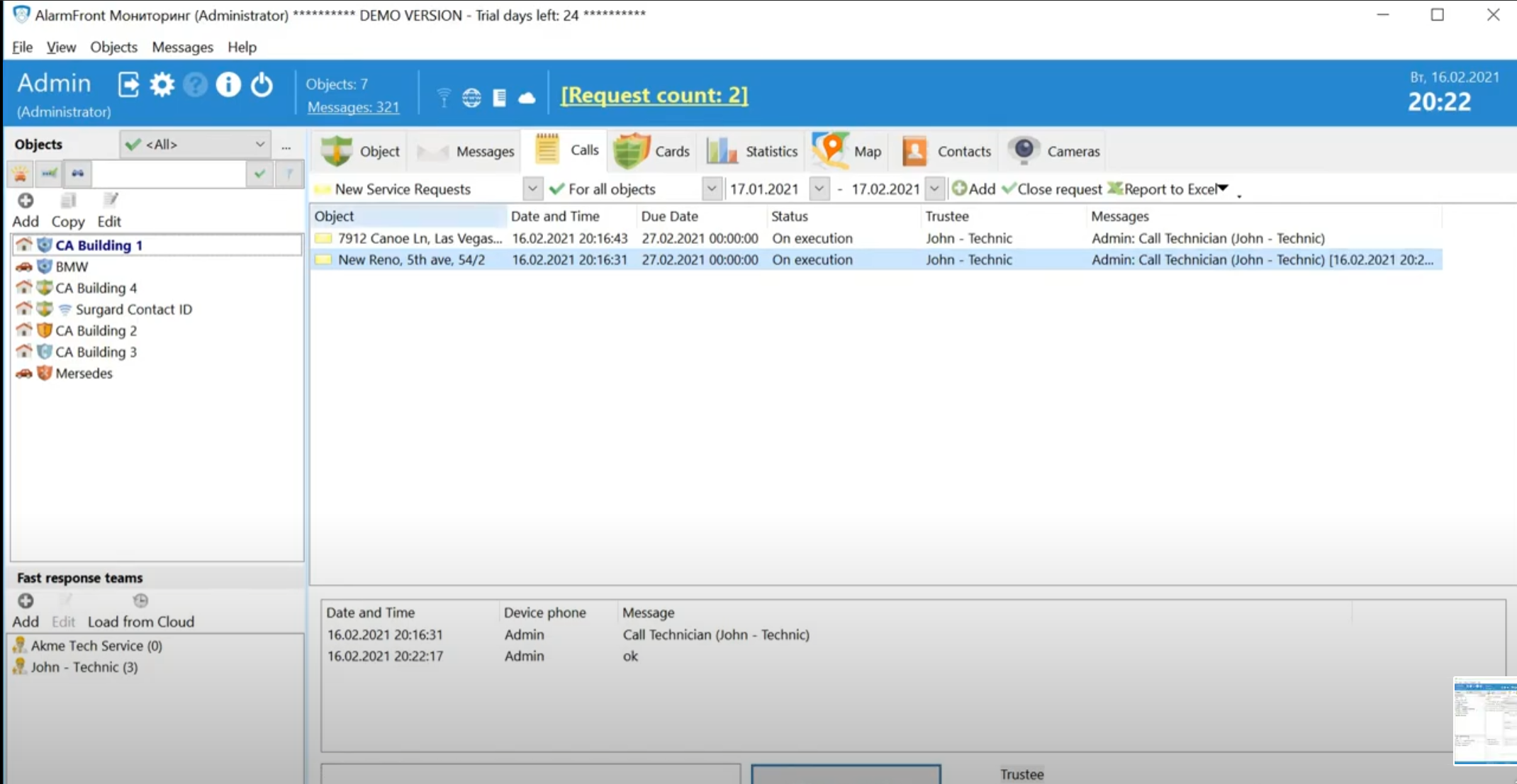1517x784 pixels.
Task: Open the Messages menu in menu bar
Action: (182, 47)
